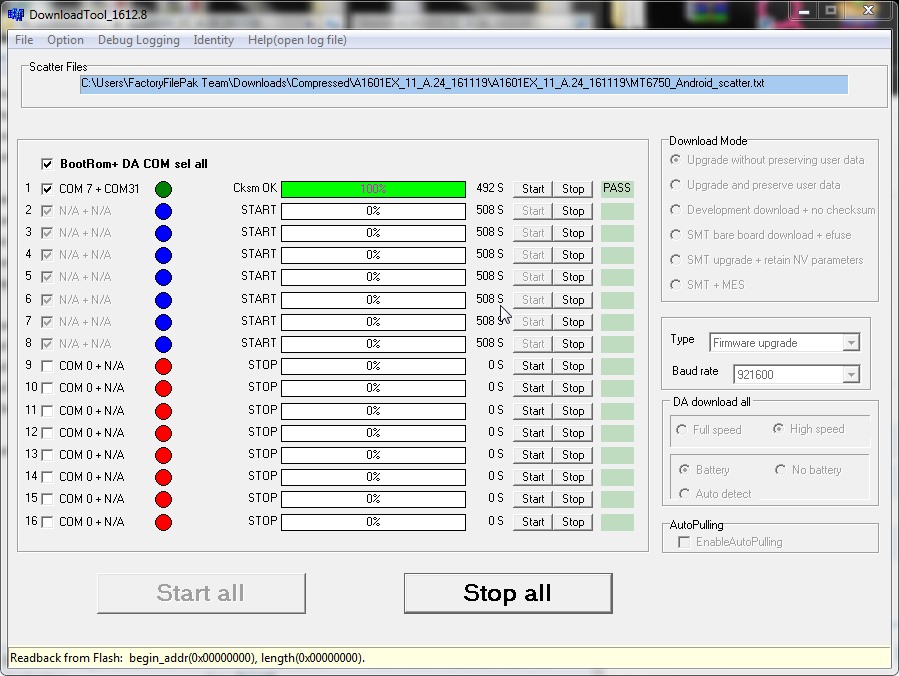Viewport: 899px width, 676px height.
Task: Click the blue status indicator in row 8
Action: 163,344
